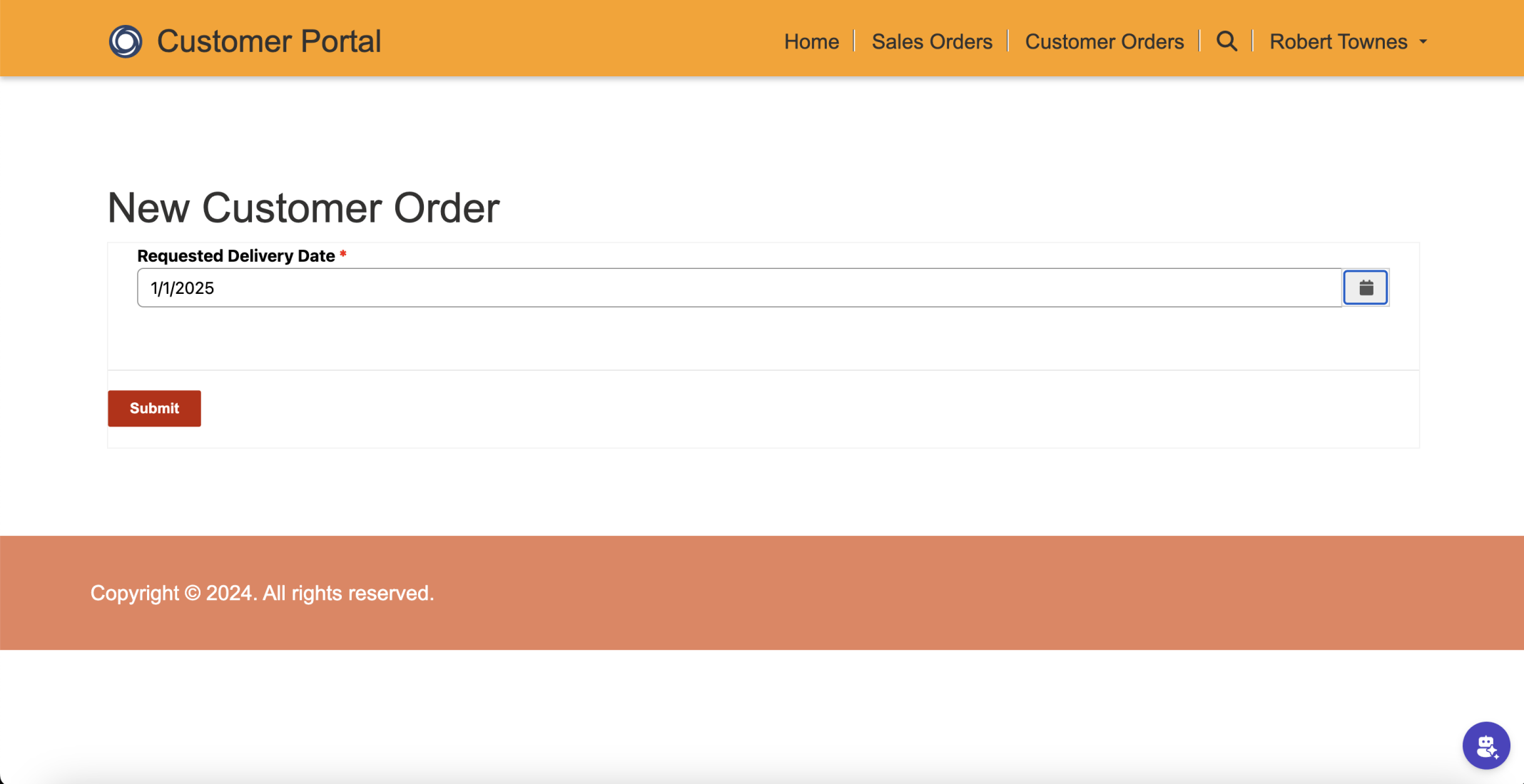Screen dimensions: 1524x784
Task: Focus the Requested Delivery Date input field
Action: [x=738, y=288]
